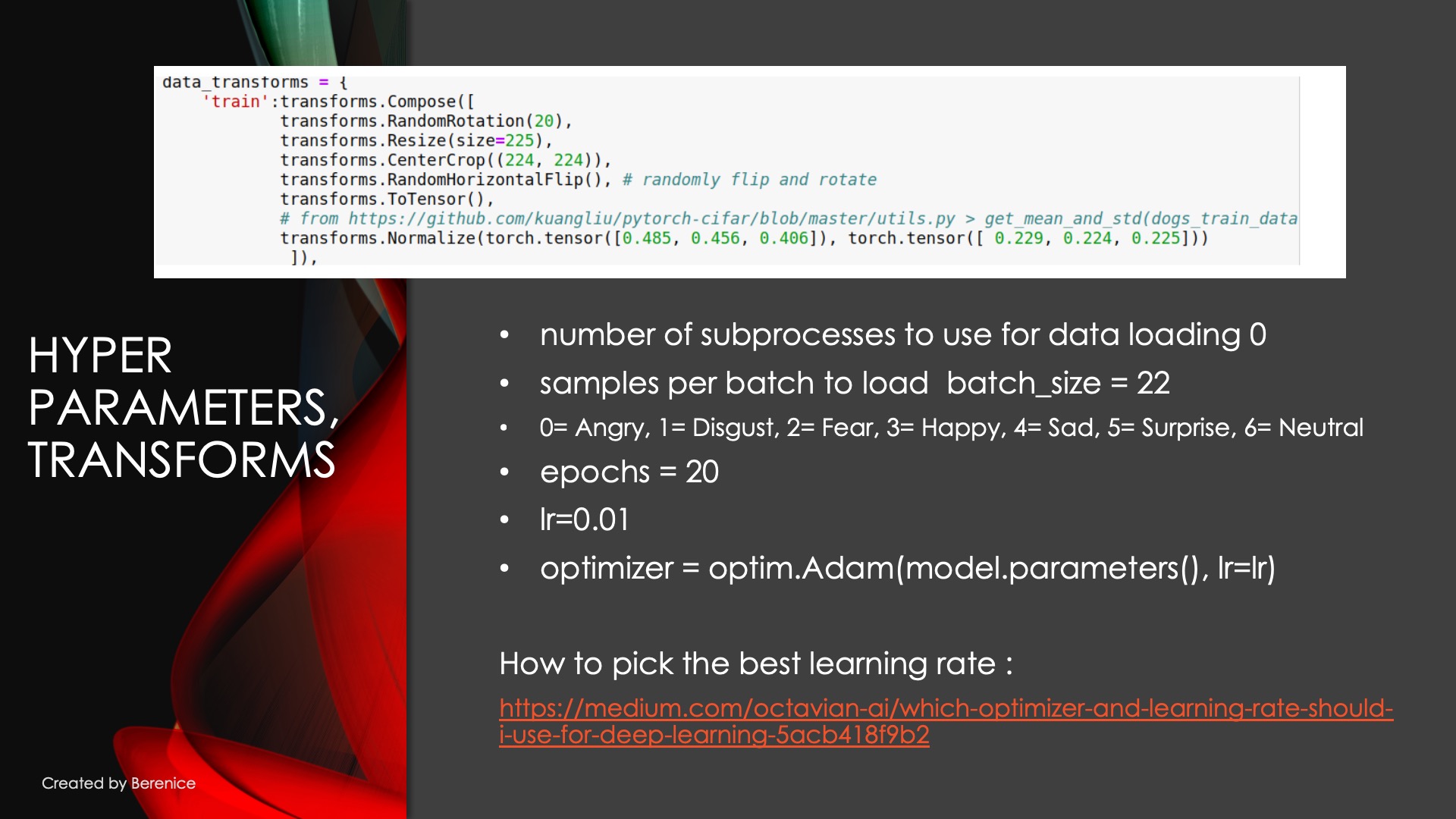The image size is (1456, 819).
Task: Click the transforms.Normalize code line
Action: point(743,239)
